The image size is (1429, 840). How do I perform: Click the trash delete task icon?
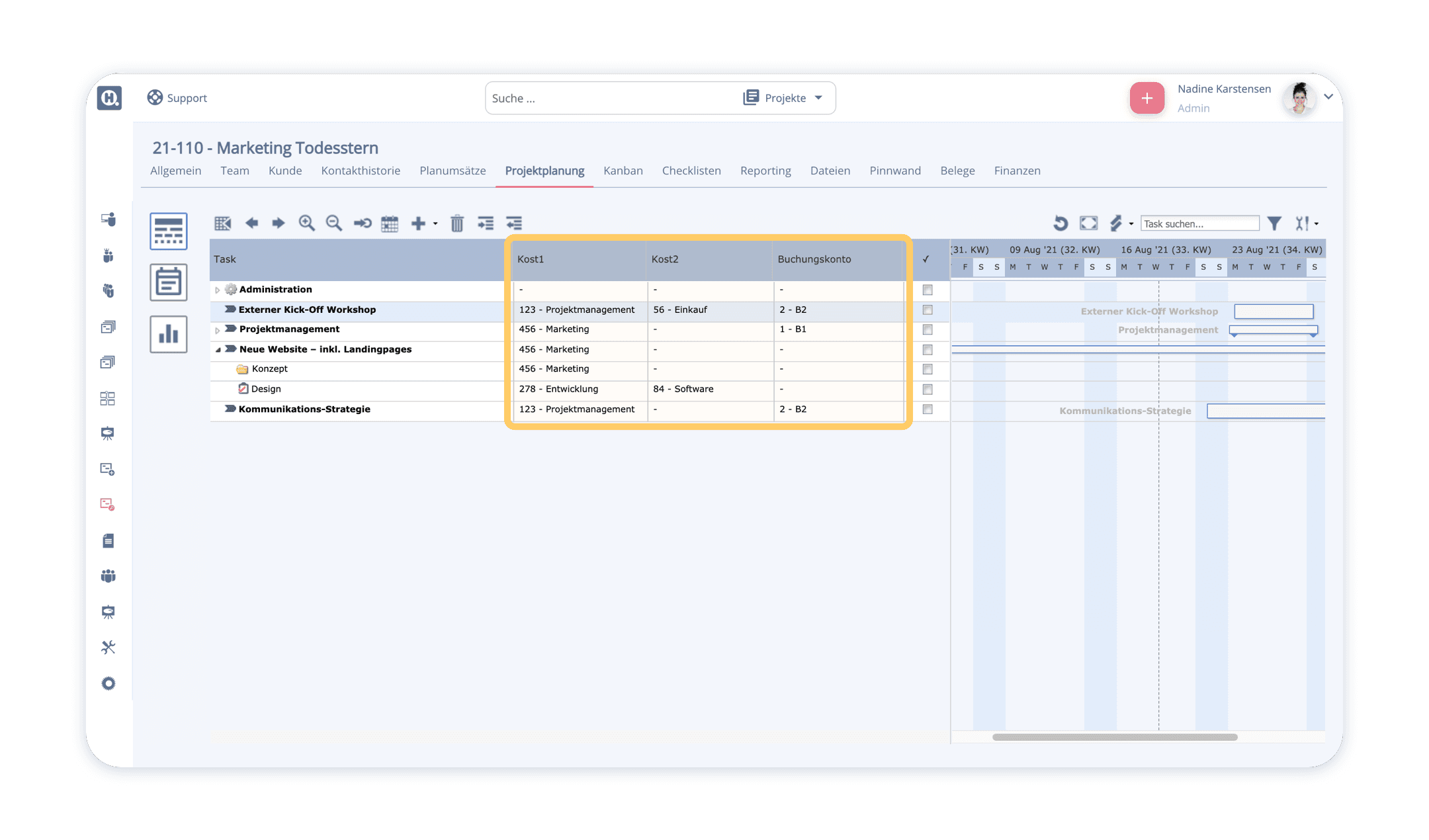(457, 224)
